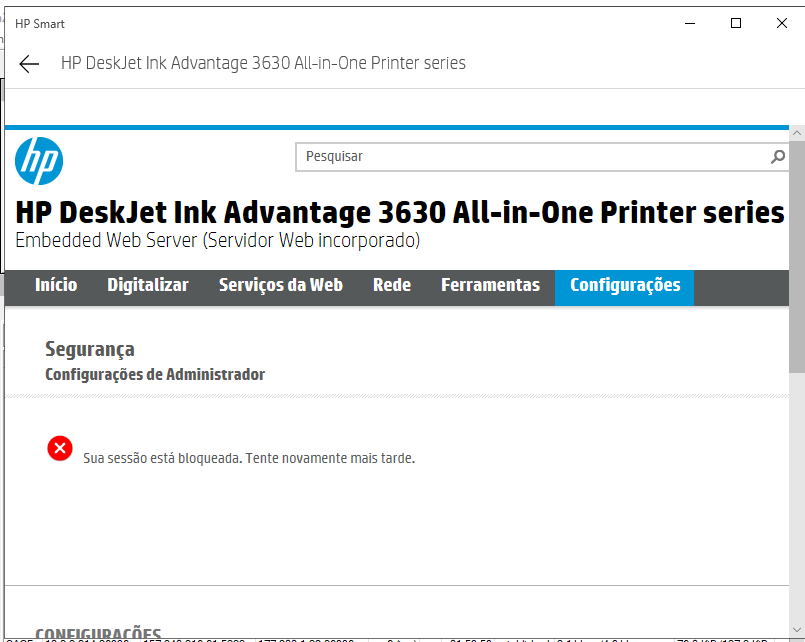
Task: Open the Rede tab
Action: coord(392,287)
